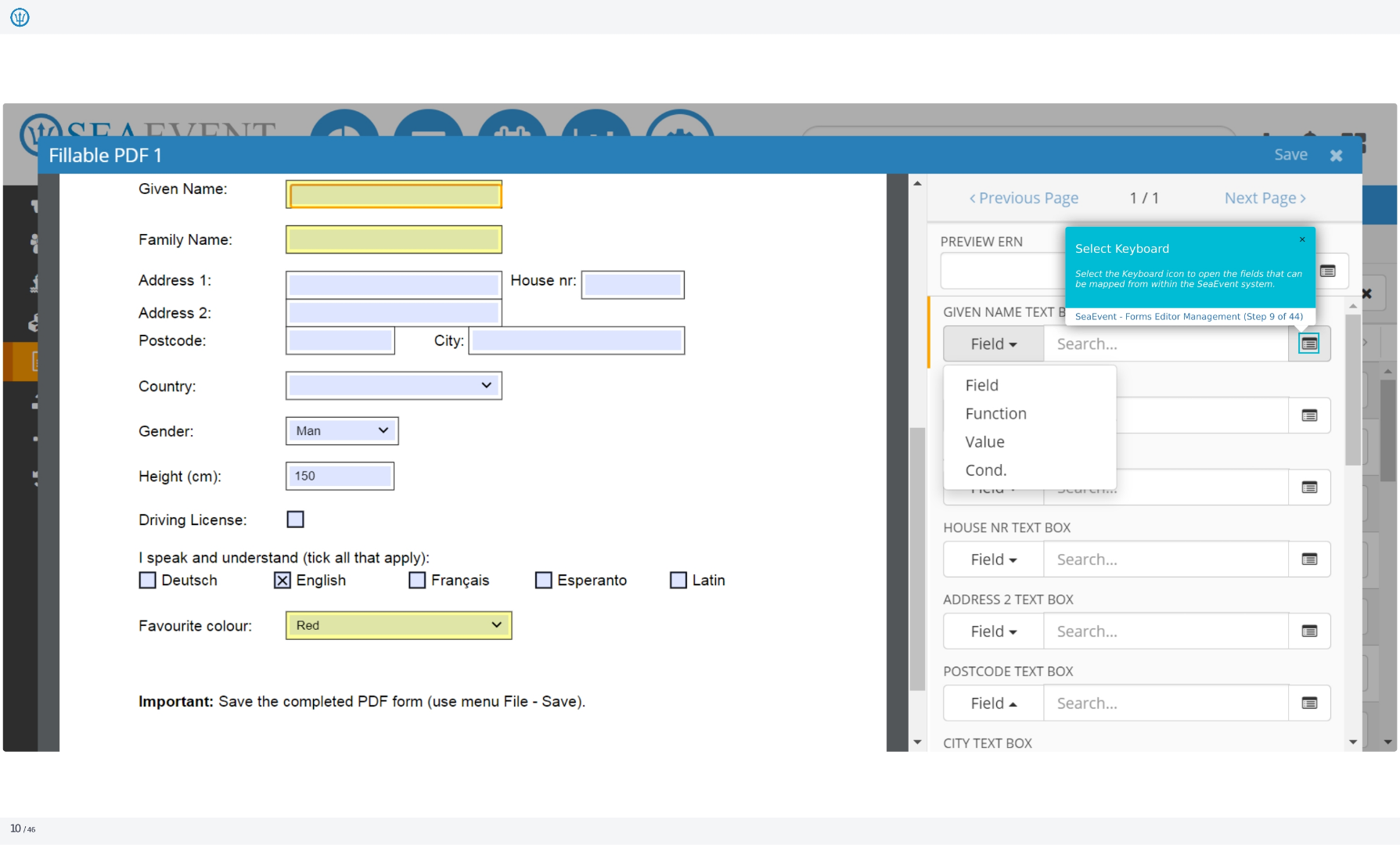Open keyboard icon for Given Name field
1400x845 pixels.
[x=1309, y=343]
